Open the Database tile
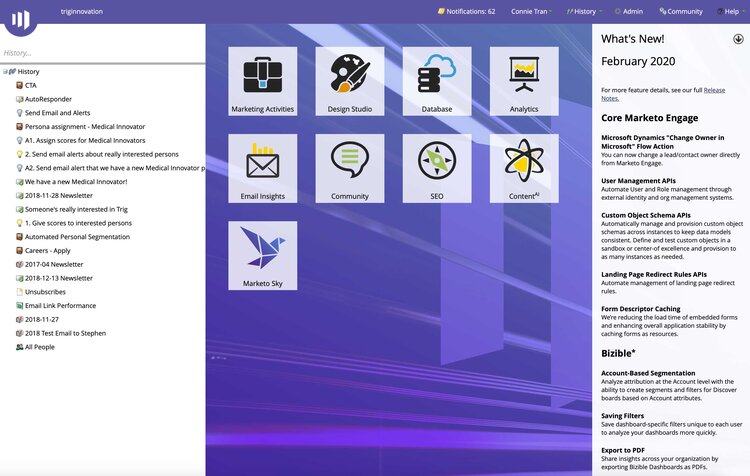Image resolution: width=750 pixels, height=476 pixels. [437, 81]
